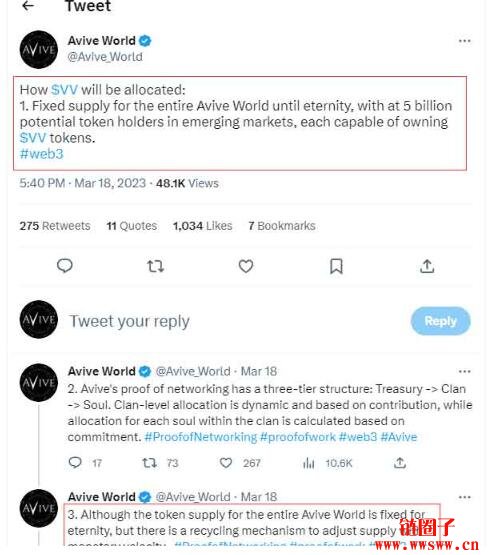Click the #web3 hashtag in main tweet

pos(42,154)
